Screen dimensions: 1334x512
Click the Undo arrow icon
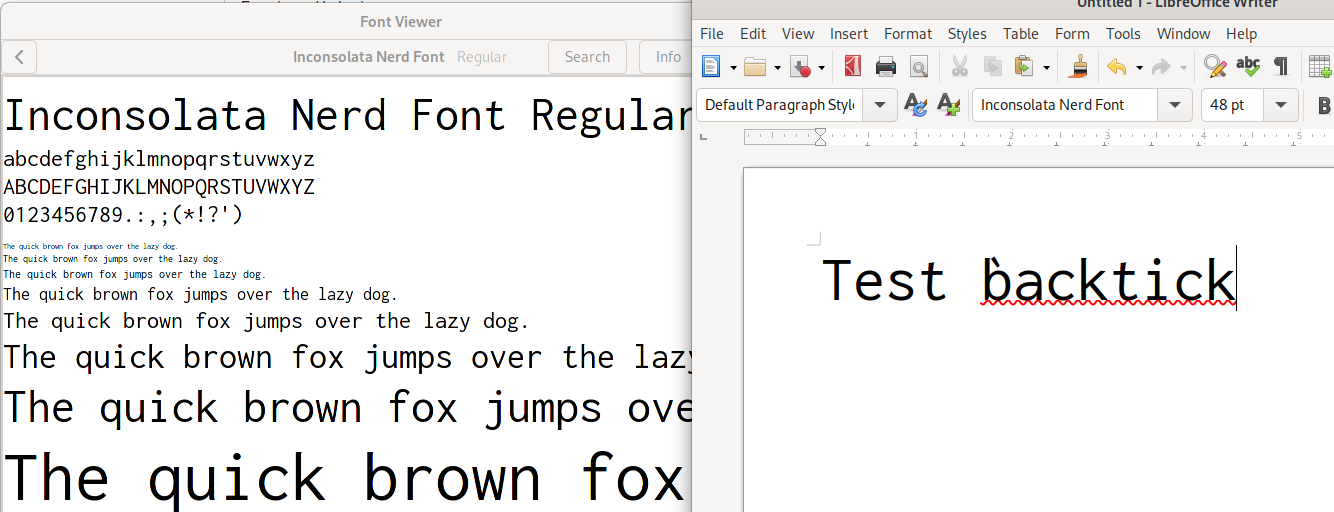1117,67
